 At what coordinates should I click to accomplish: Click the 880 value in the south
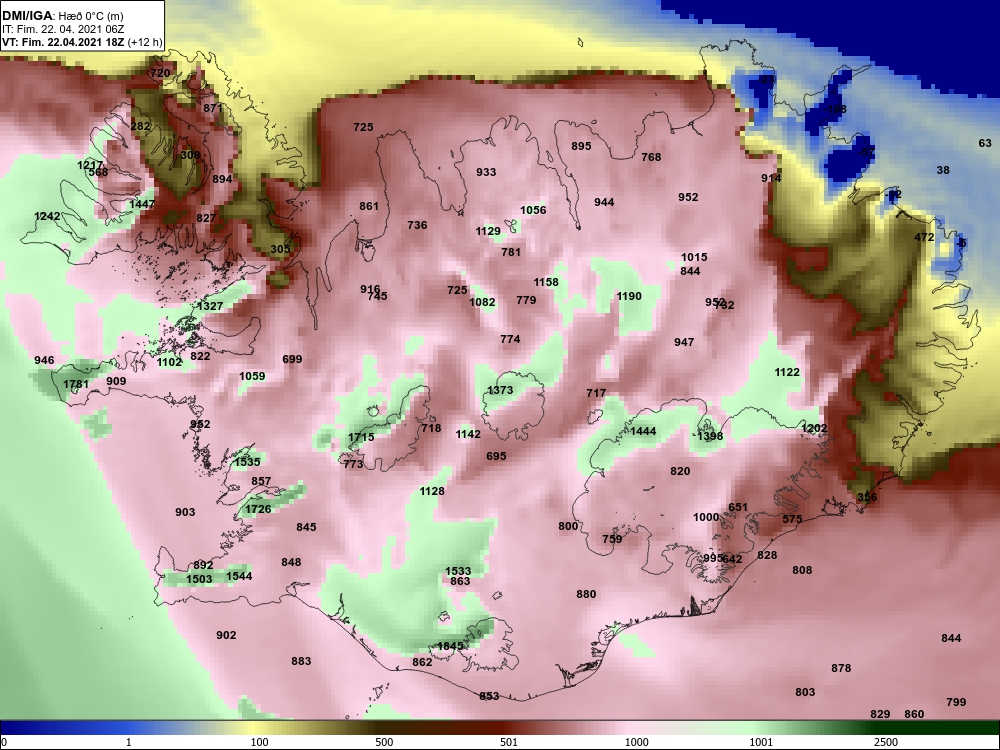(x=586, y=594)
